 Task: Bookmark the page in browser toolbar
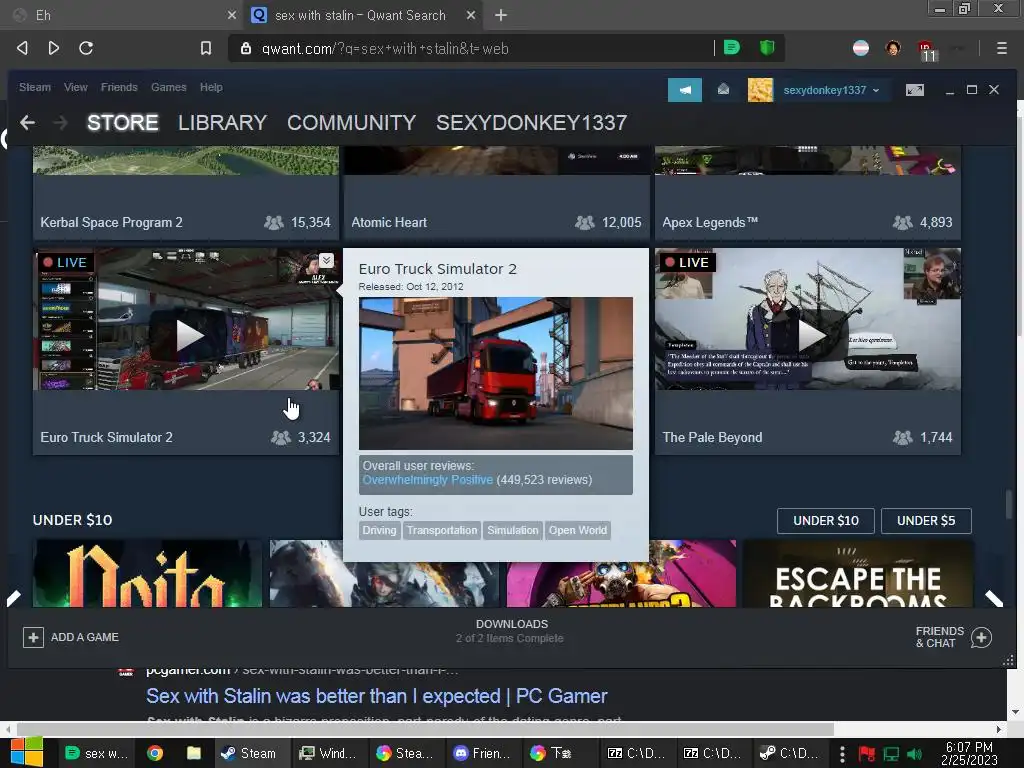click(x=206, y=48)
